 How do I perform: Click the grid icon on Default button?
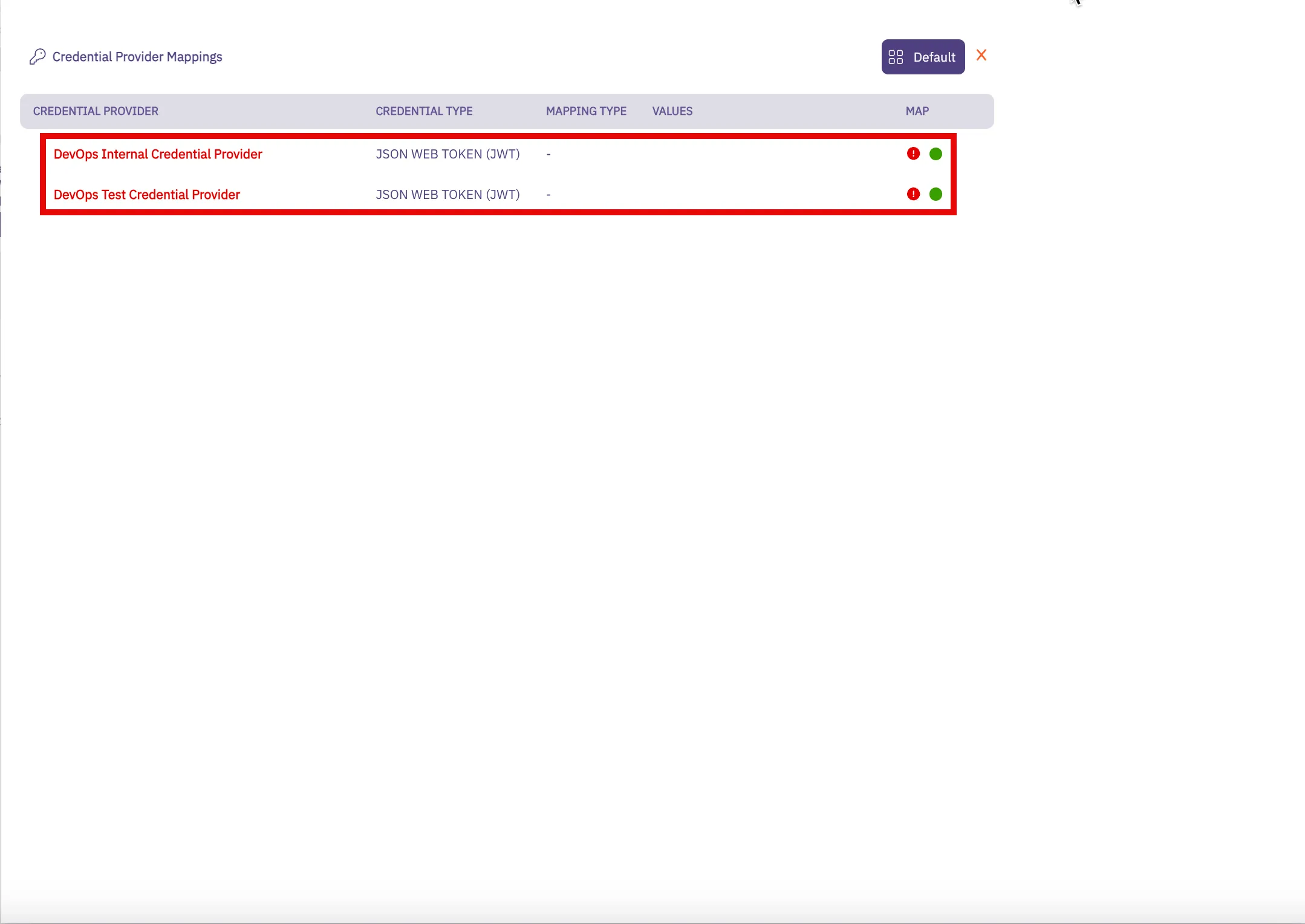point(896,57)
